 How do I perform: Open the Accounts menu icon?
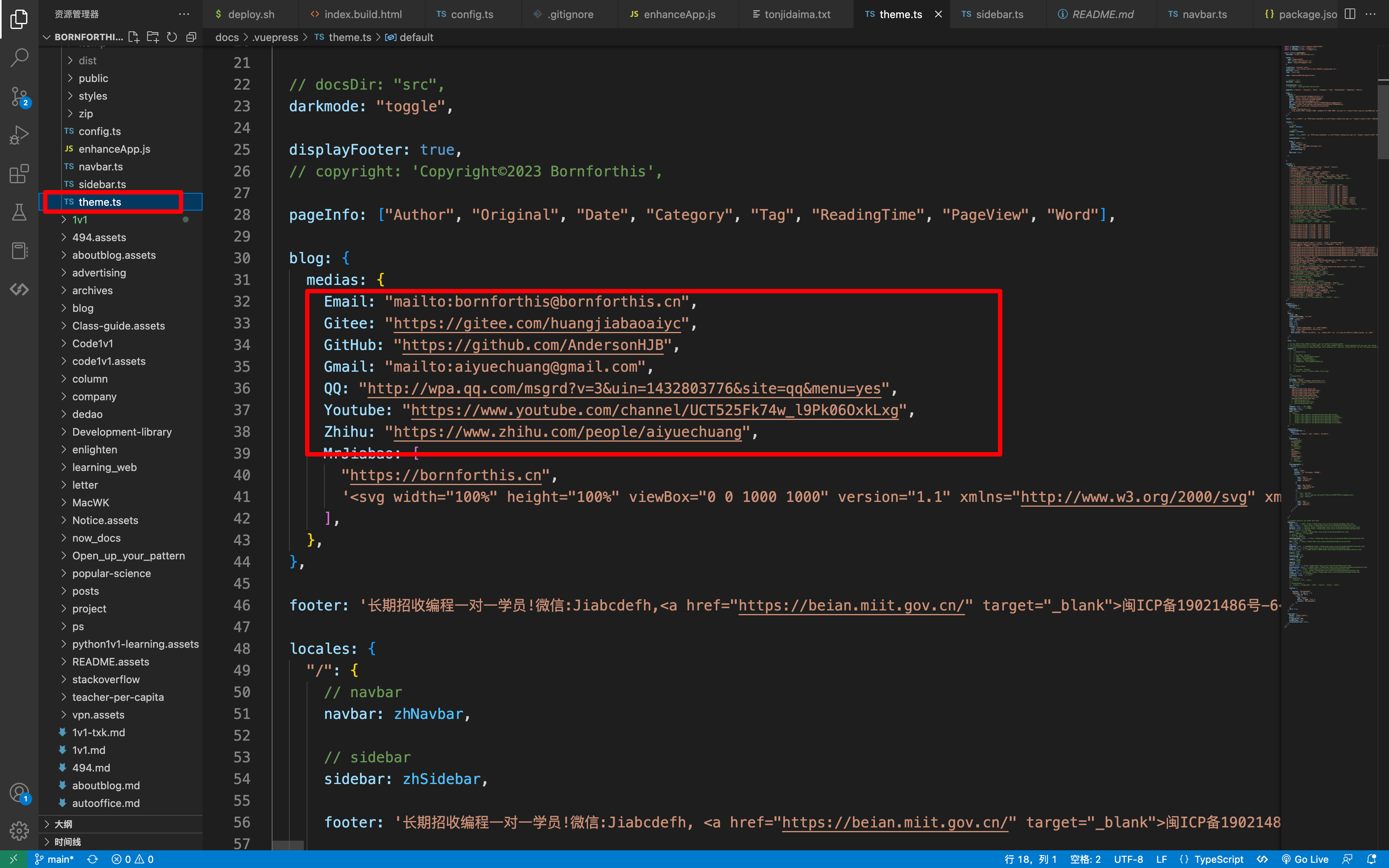(19, 793)
